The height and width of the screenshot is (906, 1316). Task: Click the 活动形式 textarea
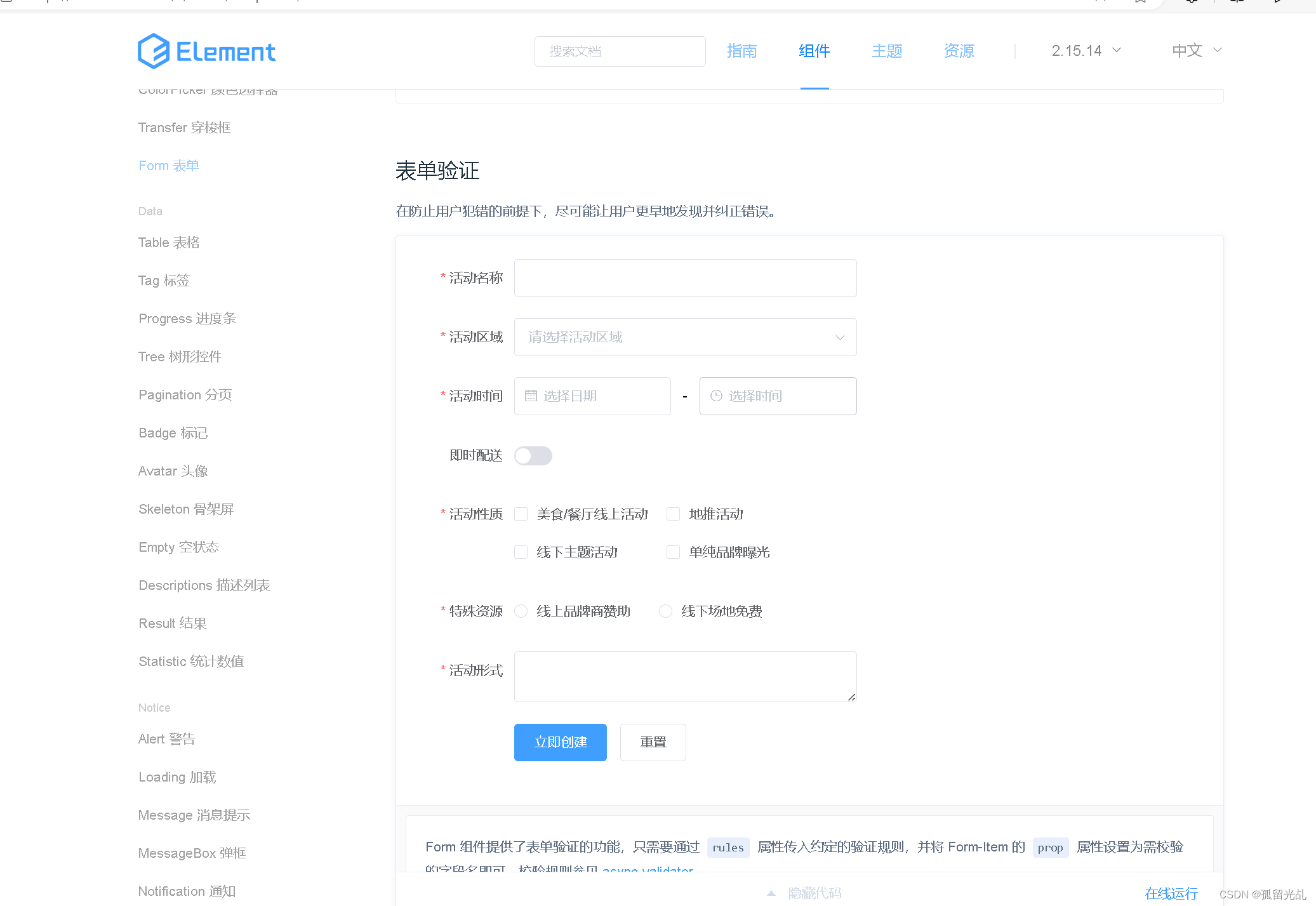point(686,677)
